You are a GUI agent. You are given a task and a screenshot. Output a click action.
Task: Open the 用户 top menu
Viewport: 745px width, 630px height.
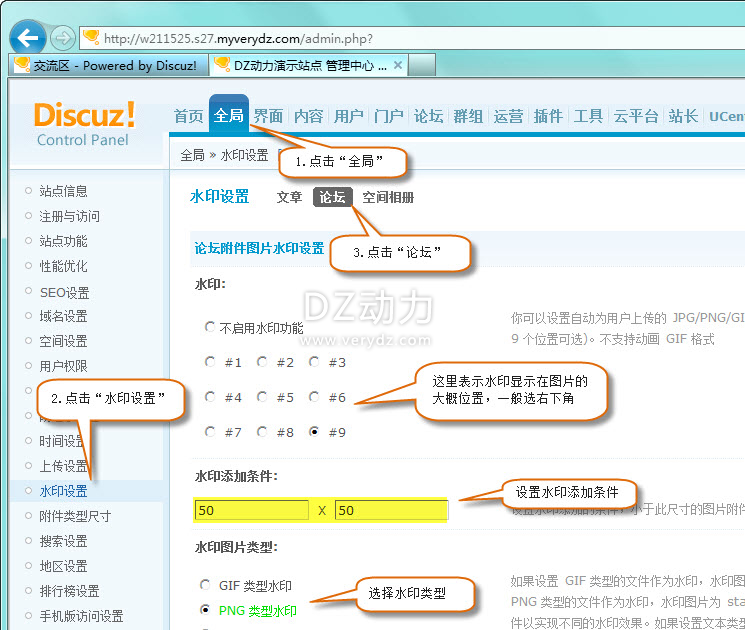pos(348,116)
